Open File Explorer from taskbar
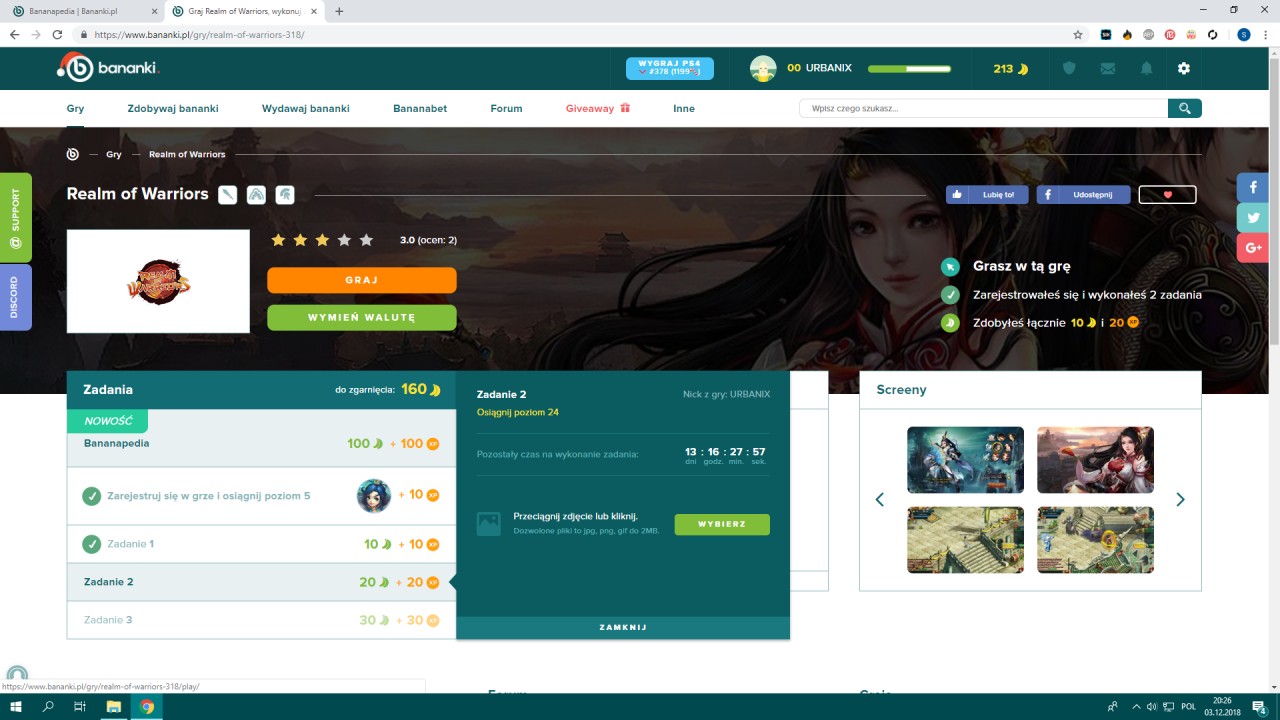The height and width of the screenshot is (720, 1280). click(x=114, y=706)
